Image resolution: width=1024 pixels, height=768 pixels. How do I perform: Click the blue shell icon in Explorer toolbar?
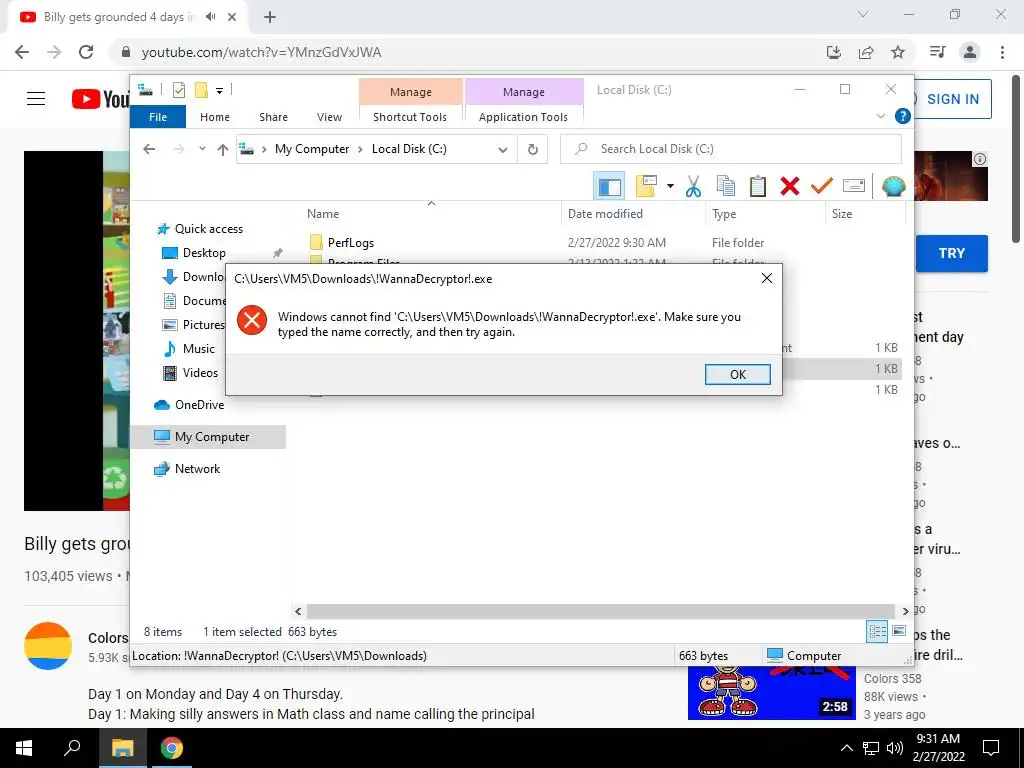(893, 186)
